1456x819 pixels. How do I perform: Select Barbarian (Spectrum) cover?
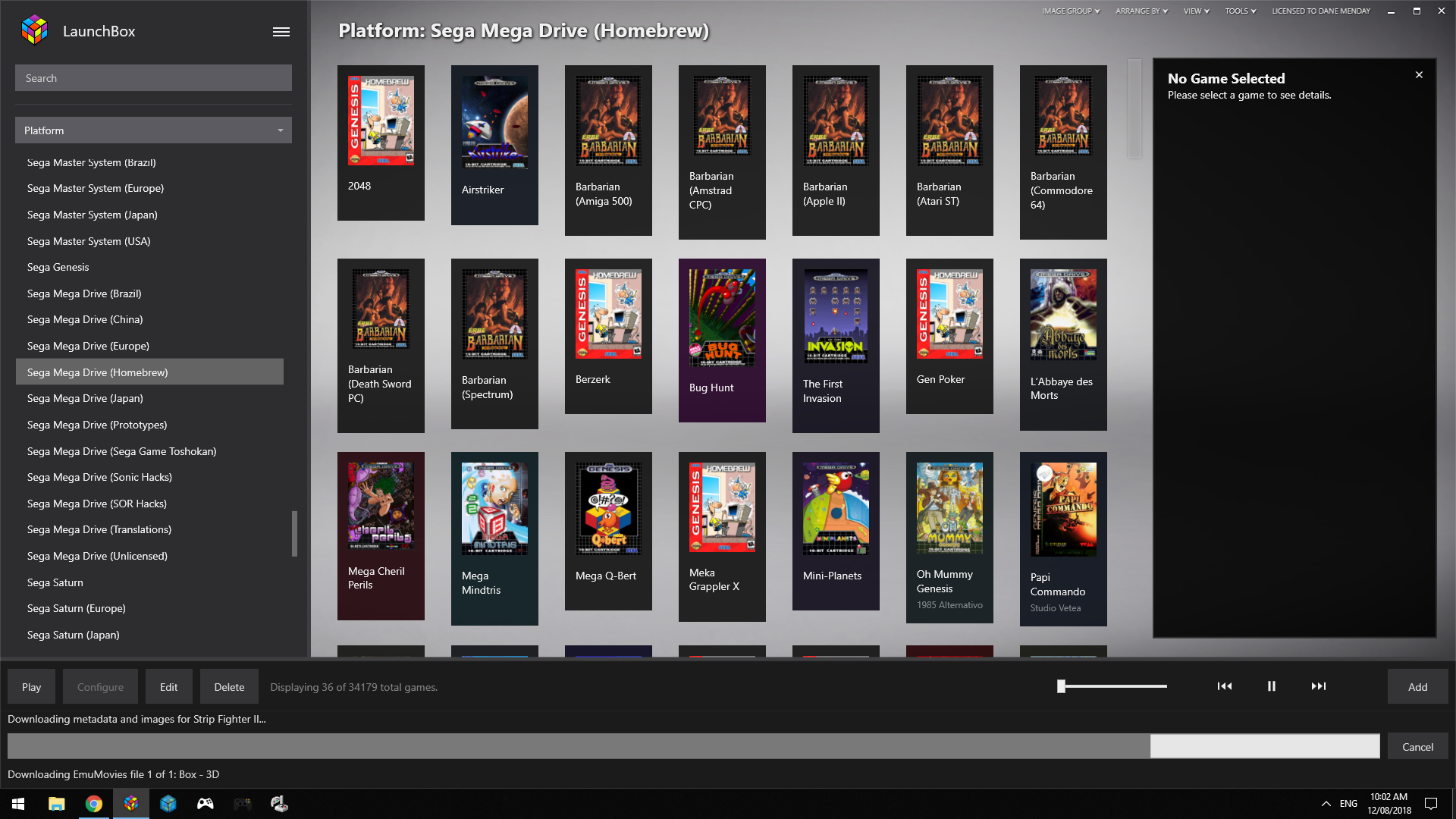point(494,314)
